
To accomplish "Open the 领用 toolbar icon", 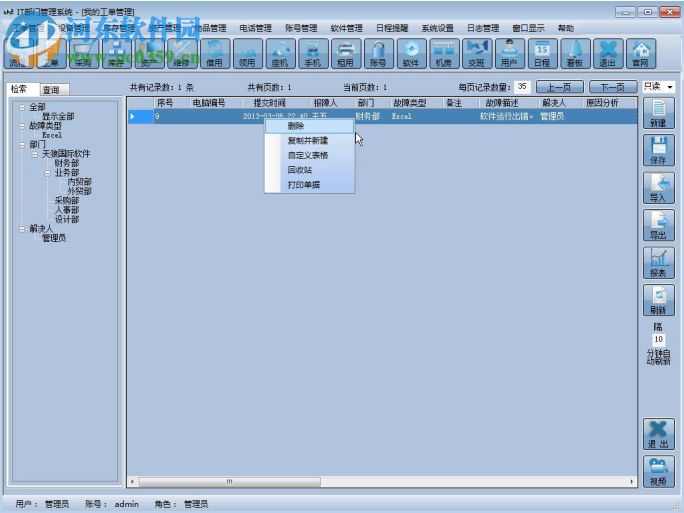I will point(247,53).
